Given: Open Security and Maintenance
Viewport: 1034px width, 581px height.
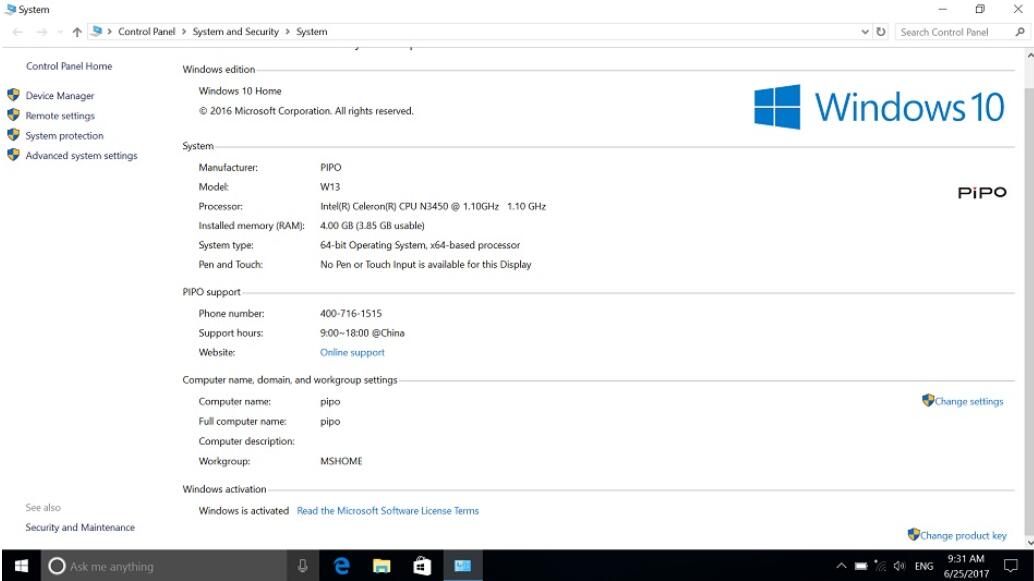Looking at the screenshot, I should tap(80, 527).
